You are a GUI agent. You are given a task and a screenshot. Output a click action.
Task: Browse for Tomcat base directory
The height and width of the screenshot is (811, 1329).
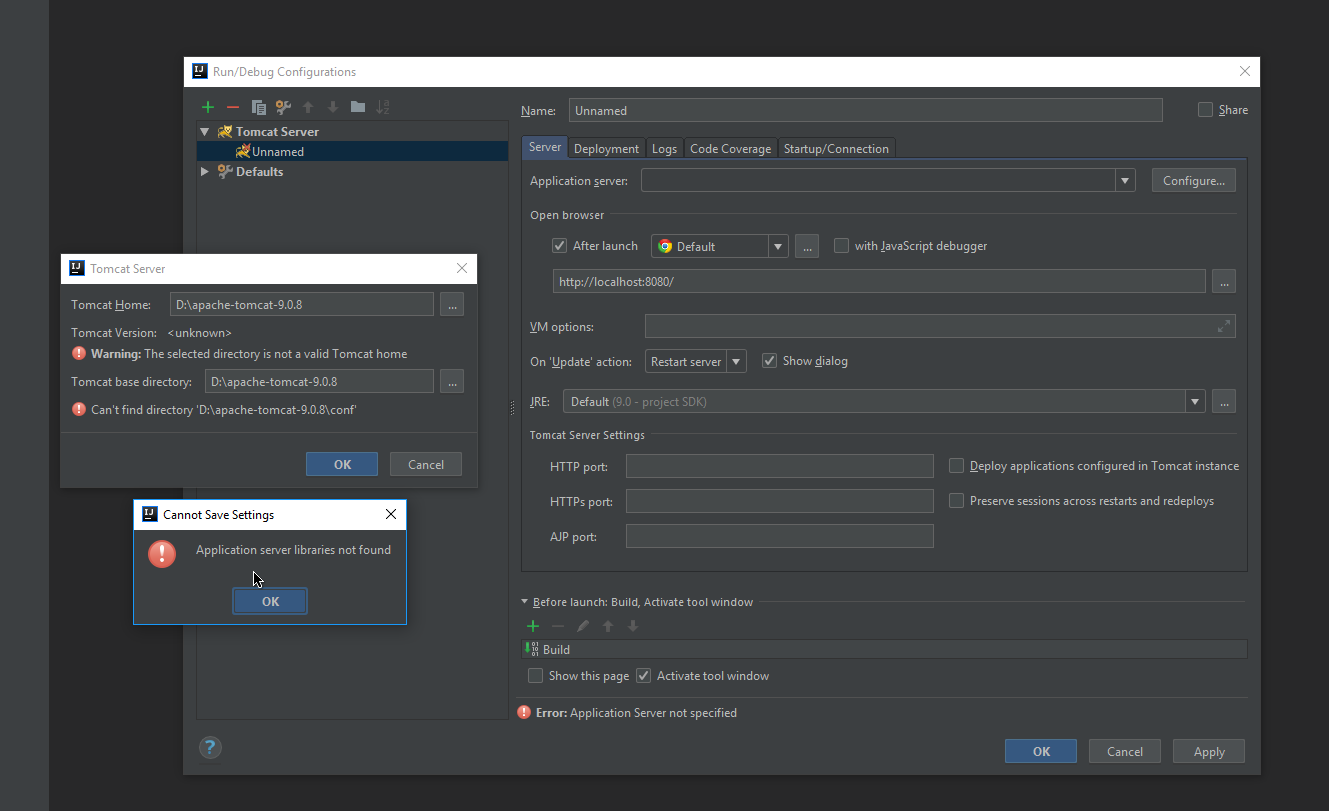(x=452, y=381)
